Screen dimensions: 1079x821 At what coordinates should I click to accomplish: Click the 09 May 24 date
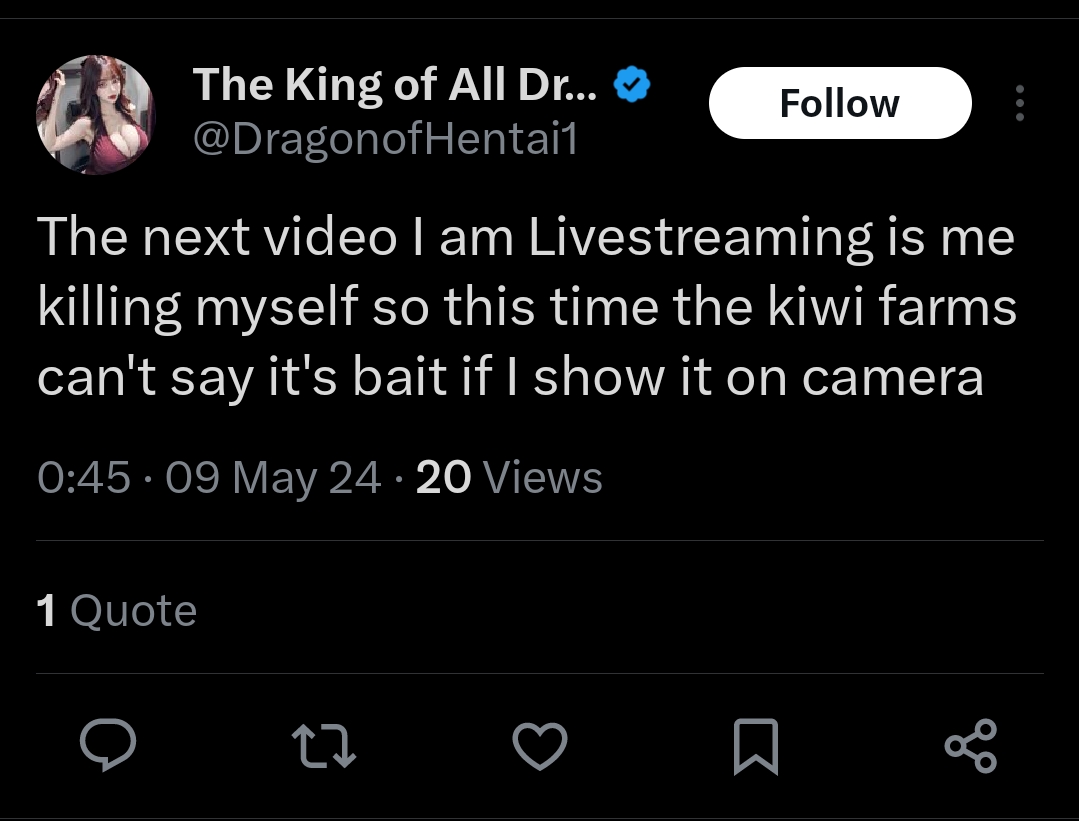pos(273,478)
